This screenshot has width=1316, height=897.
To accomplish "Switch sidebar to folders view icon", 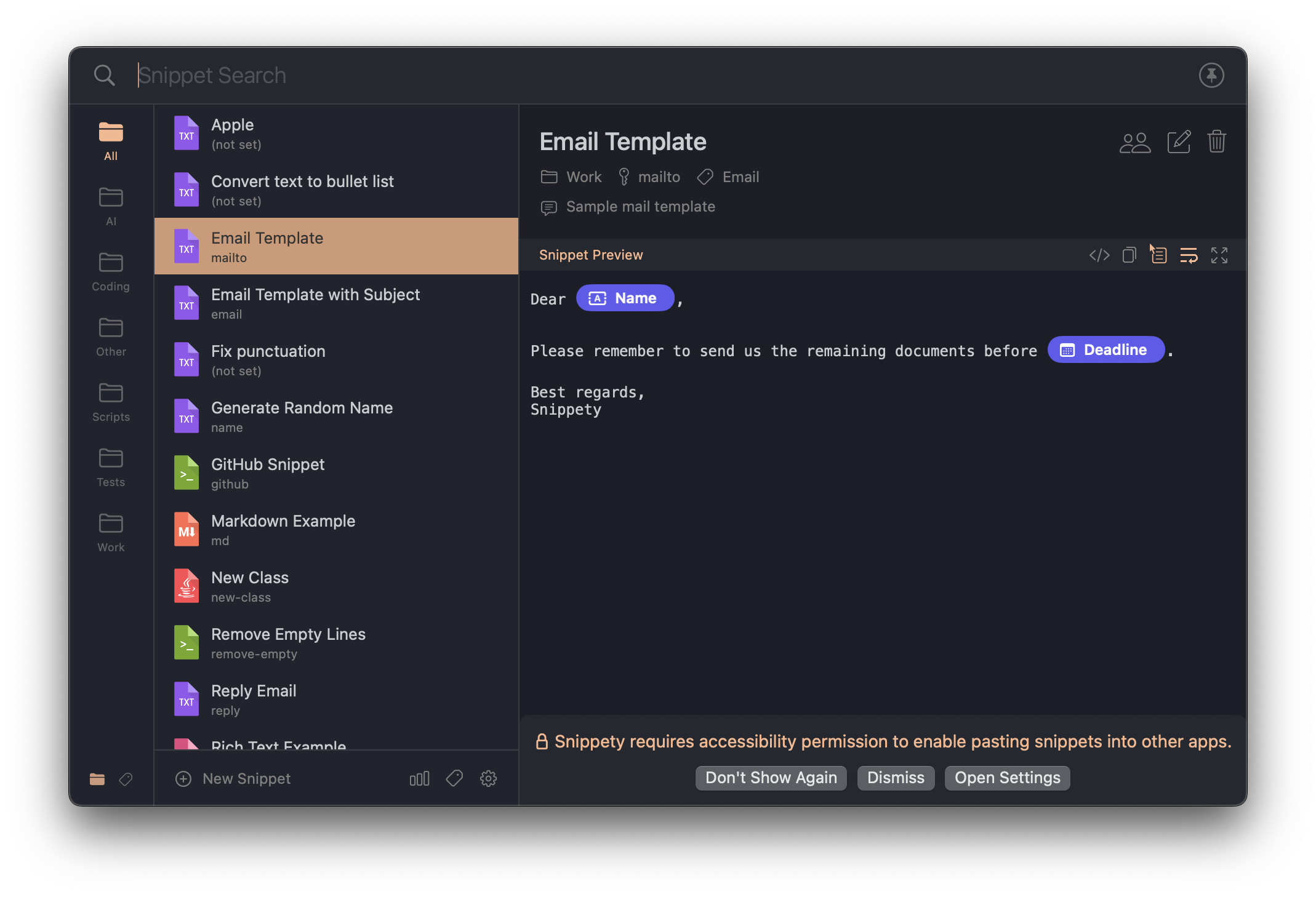I will tap(97, 779).
